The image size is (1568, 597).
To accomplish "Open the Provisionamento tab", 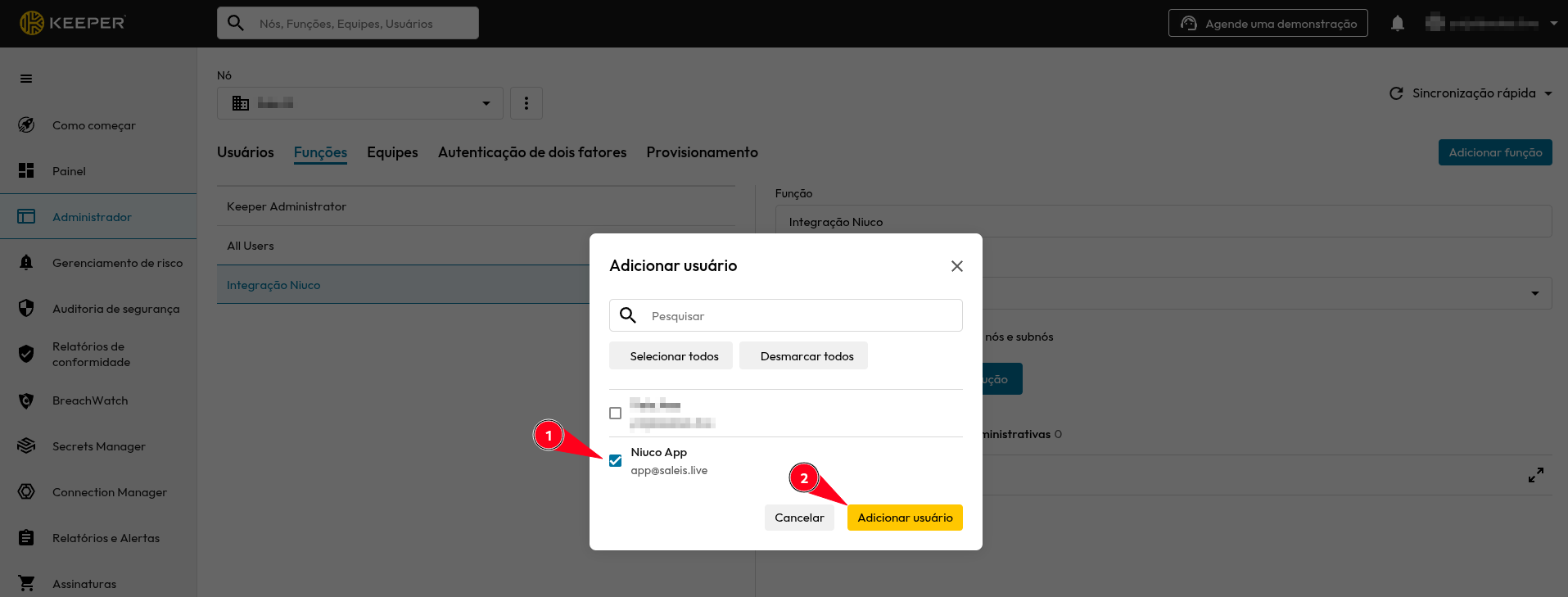I will pos(702,152).
